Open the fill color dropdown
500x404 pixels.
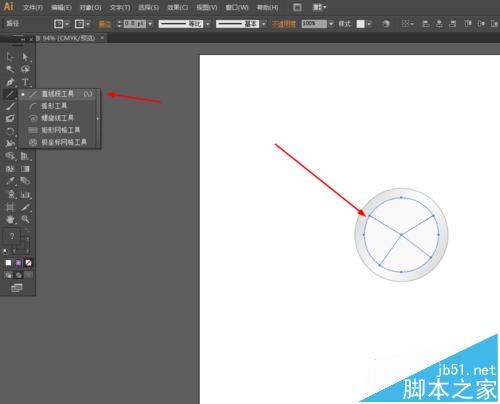[x=67, y=24]
